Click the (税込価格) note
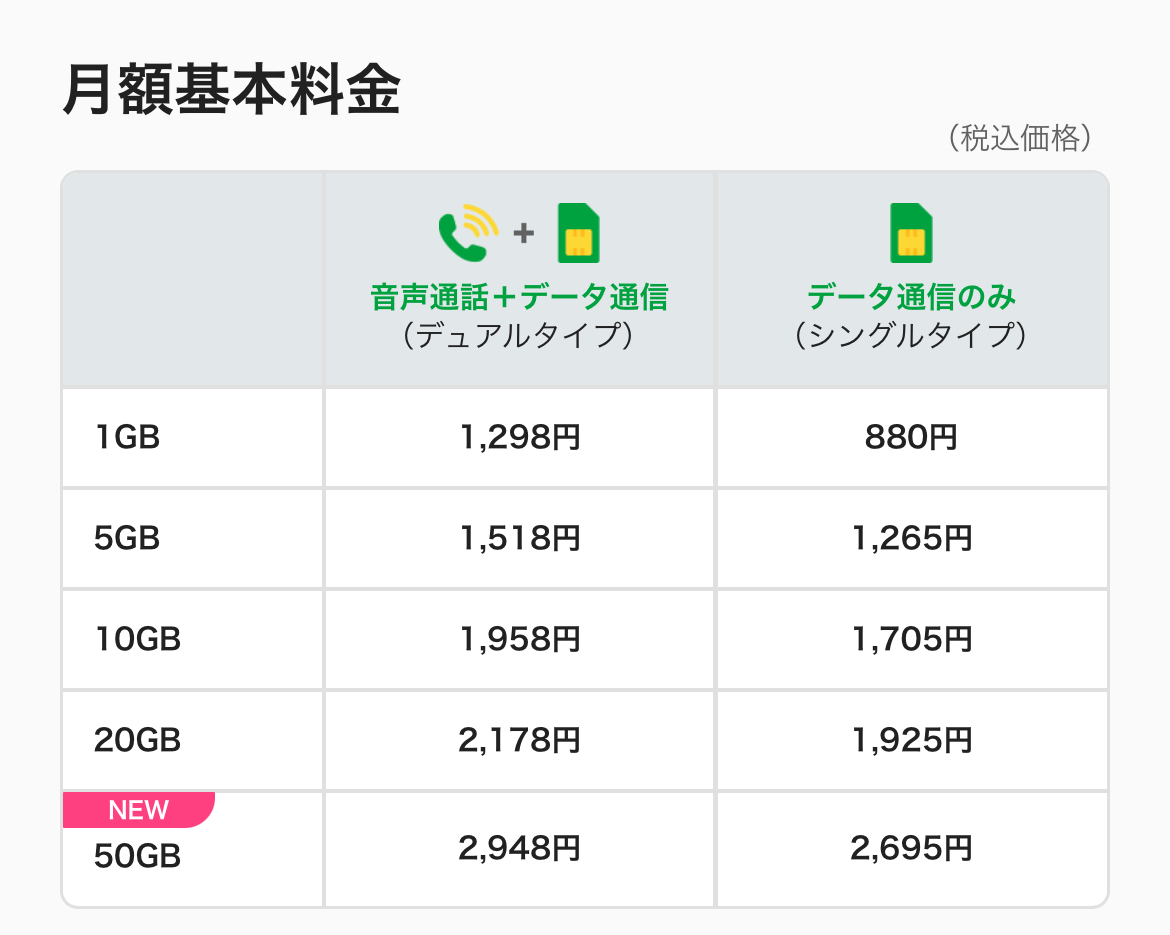The height and width of the screenshot is (935, 1170). coord(1018,138)
